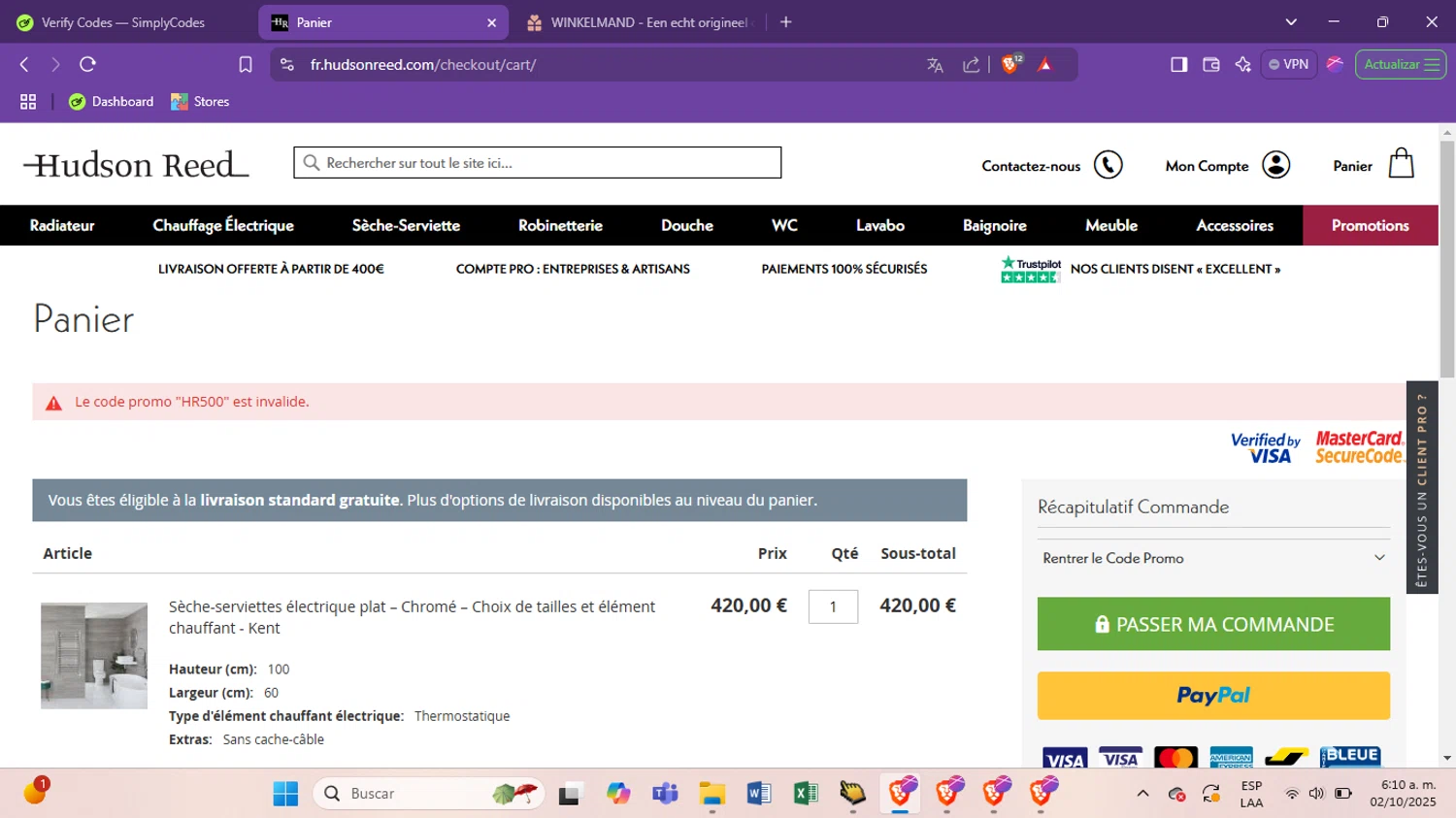Open the translate page icon
Viewport: 1456px width, 818px height.
935,65
